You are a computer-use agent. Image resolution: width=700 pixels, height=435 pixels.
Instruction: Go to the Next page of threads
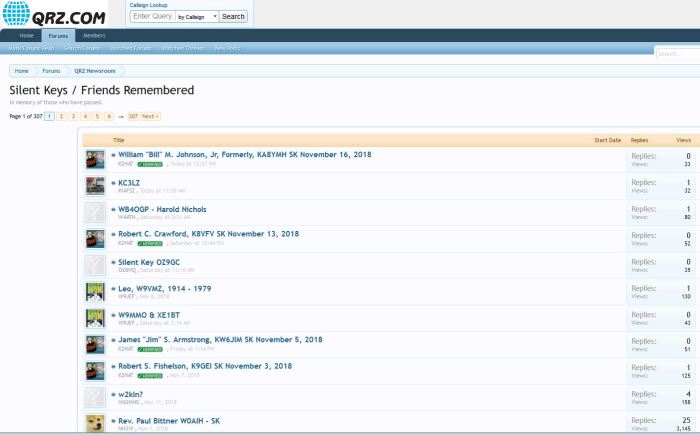pos(150,116)
